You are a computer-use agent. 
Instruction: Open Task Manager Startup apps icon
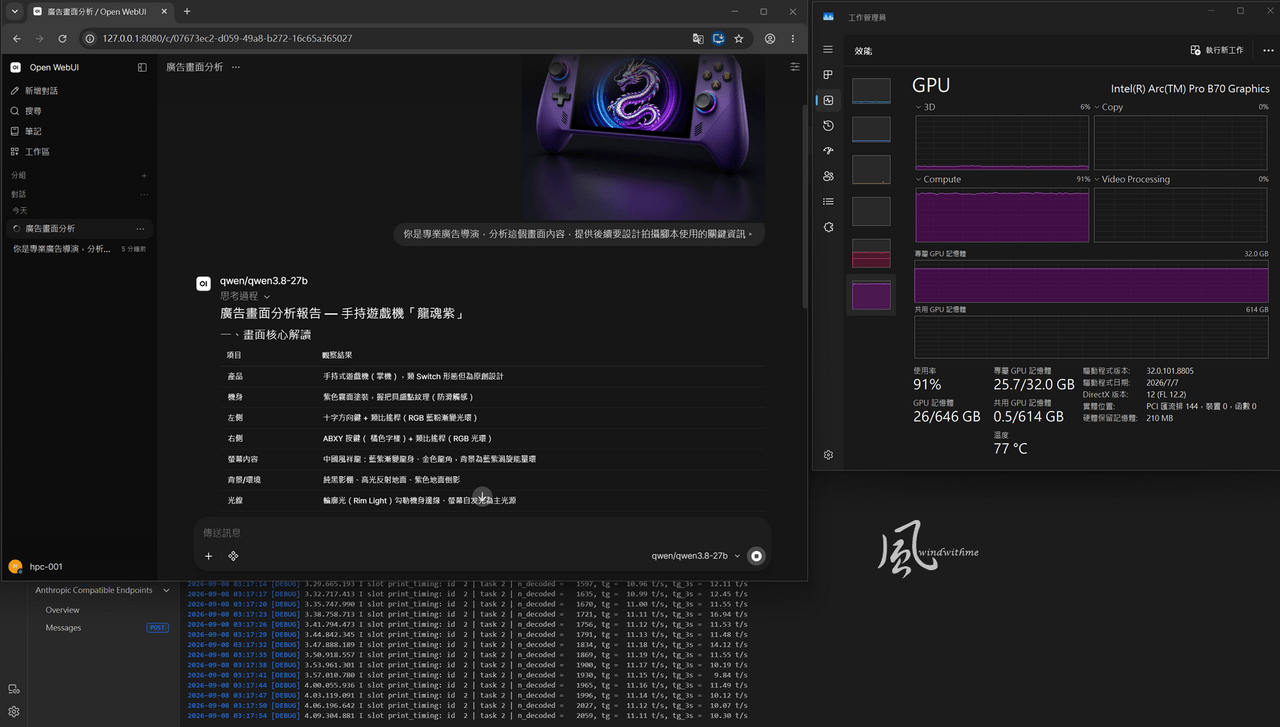coord(828,151)
